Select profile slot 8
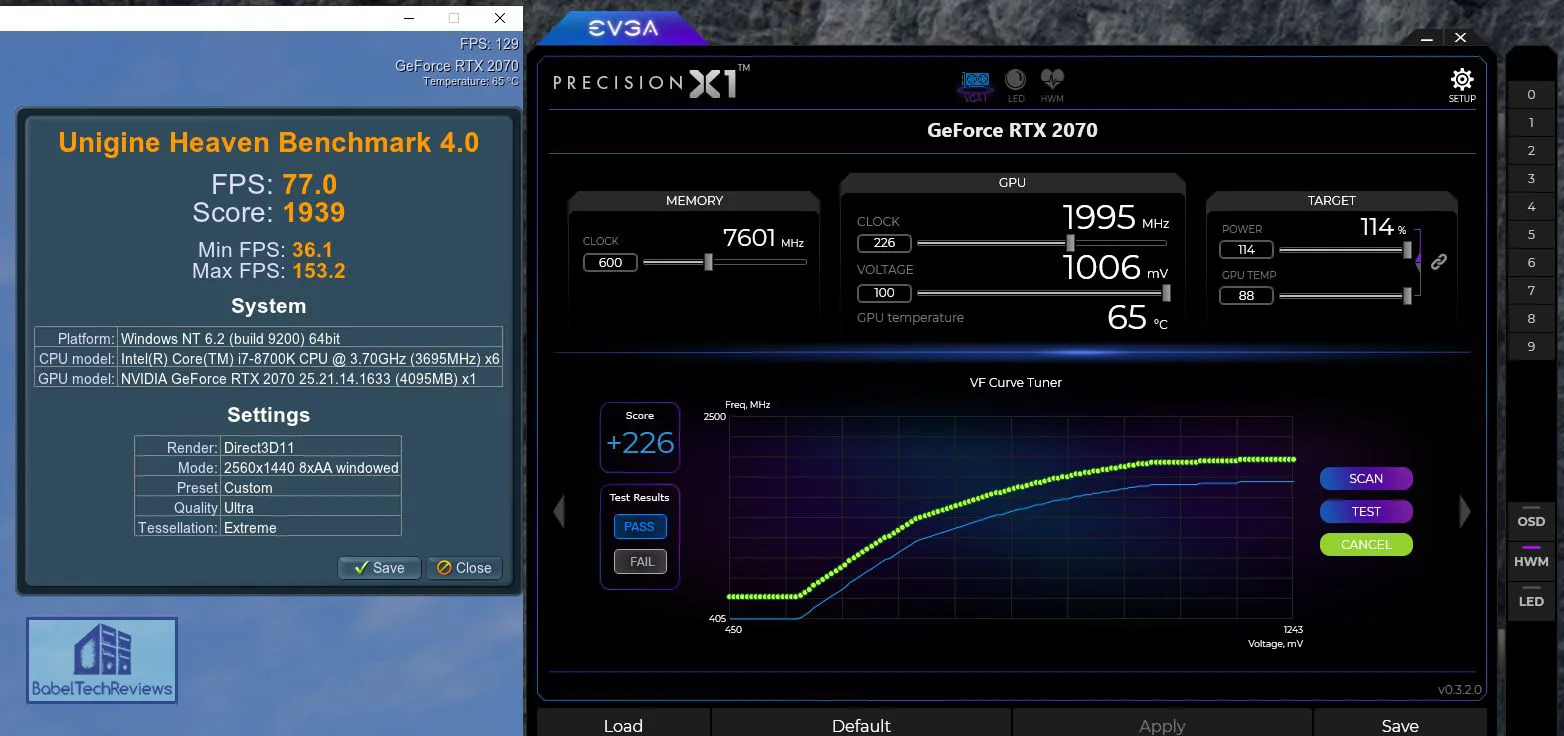This screenshot has width=1564, height=736. point(1531,319)
